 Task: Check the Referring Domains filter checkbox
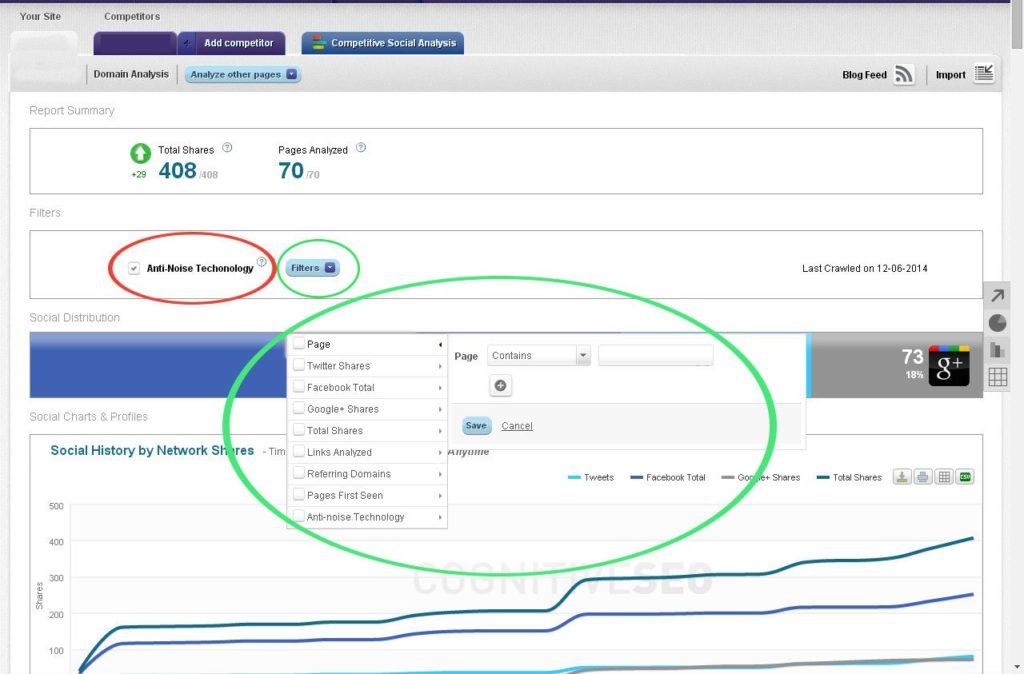[299, 473]
